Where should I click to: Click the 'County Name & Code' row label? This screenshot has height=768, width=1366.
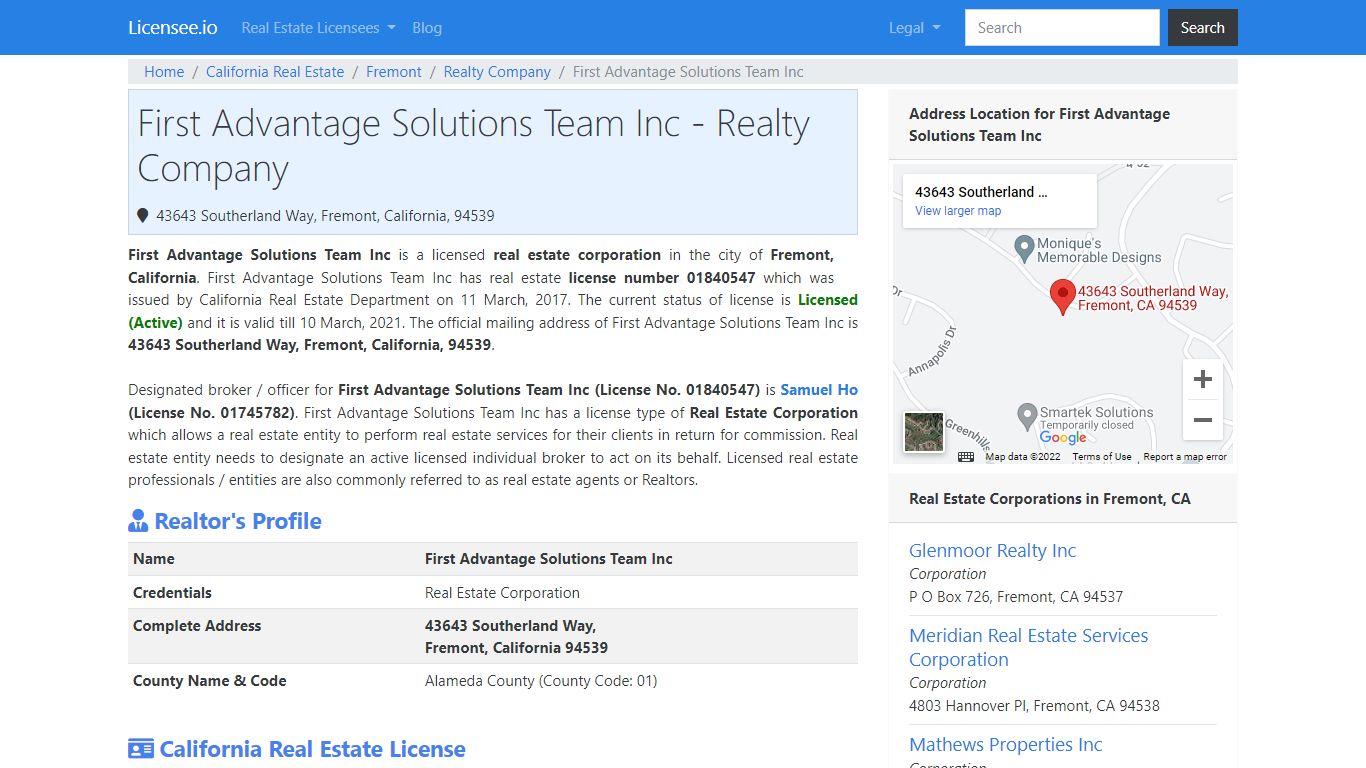210,680
